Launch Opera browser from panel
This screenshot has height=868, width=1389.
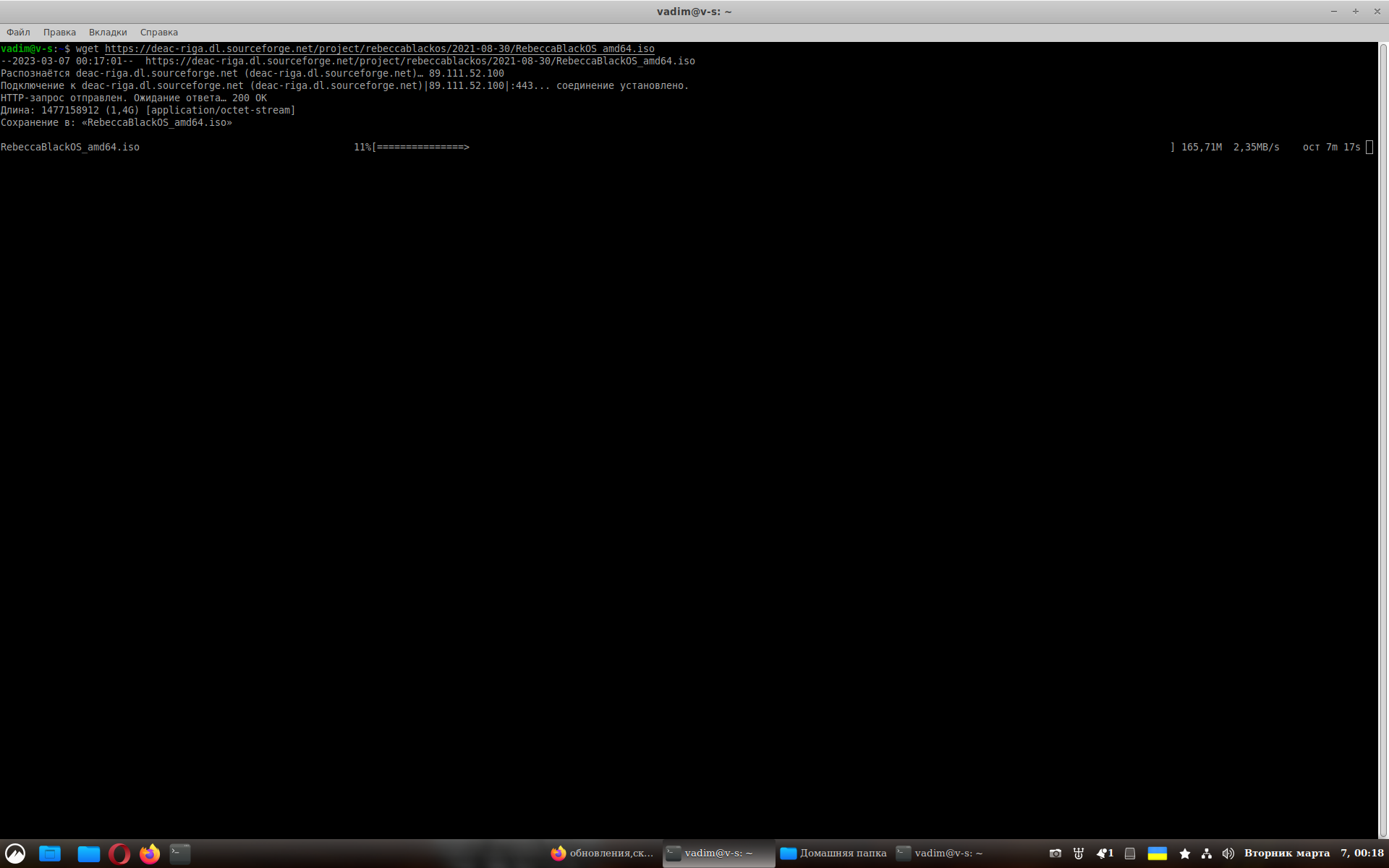click(119, 854)
